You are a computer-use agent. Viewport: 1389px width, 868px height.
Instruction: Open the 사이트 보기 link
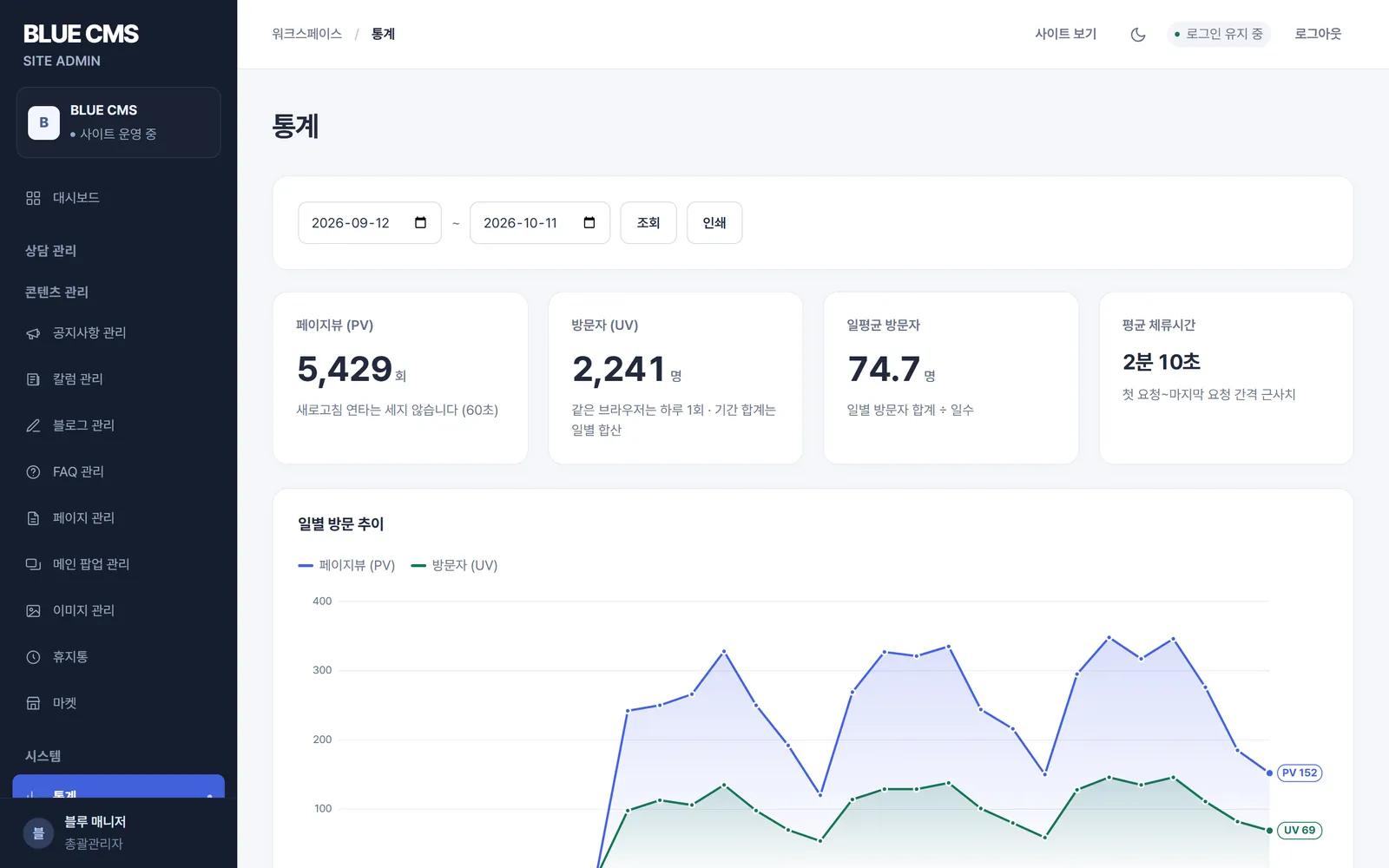point(1066,34)
